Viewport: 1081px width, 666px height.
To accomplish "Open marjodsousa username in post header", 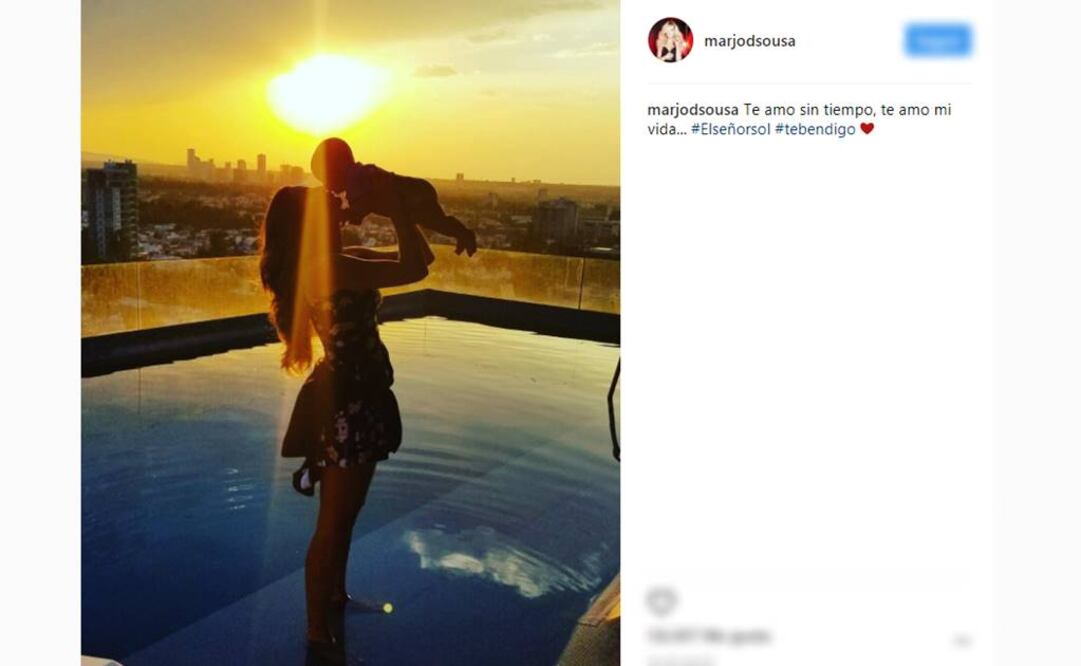I will coord(749,41).
